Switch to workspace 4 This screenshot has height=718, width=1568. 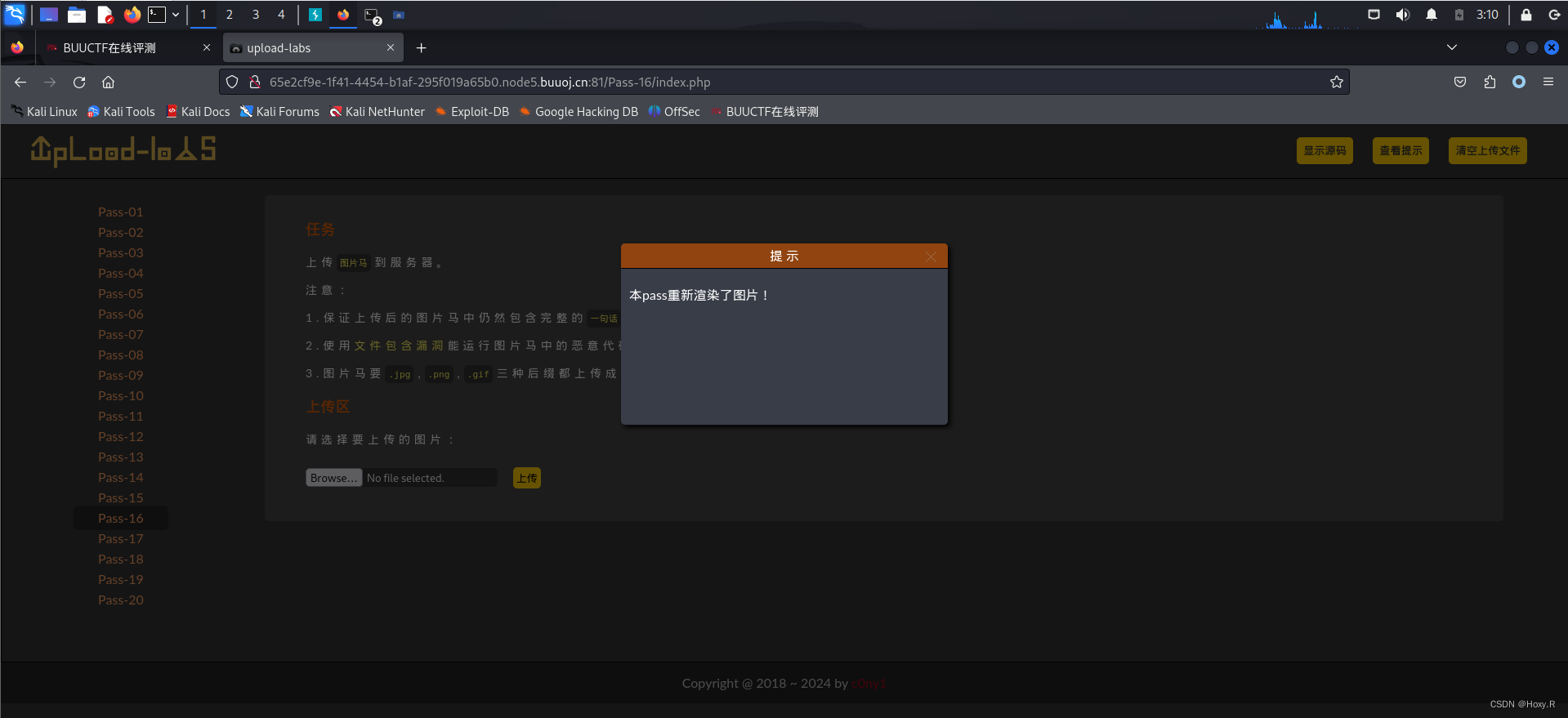(x=281, y=15)
